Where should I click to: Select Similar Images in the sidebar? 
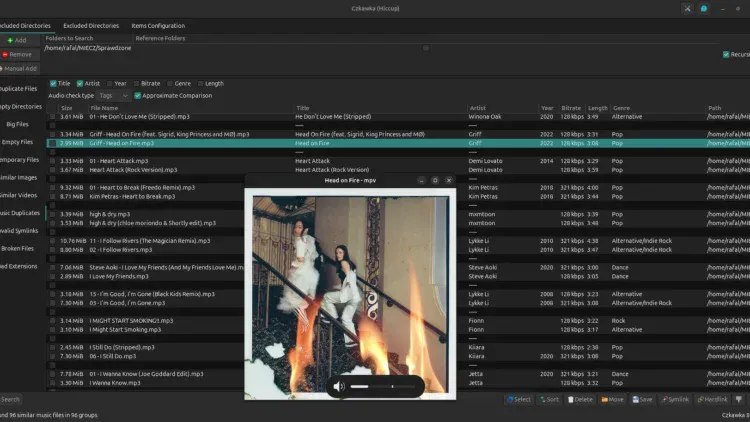[20, 177]
